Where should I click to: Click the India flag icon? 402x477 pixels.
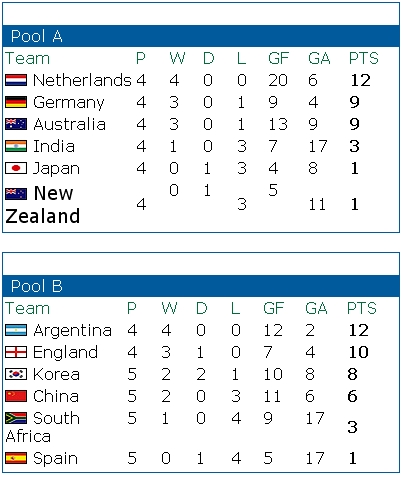pyautogui.click(x=16, y=146)
